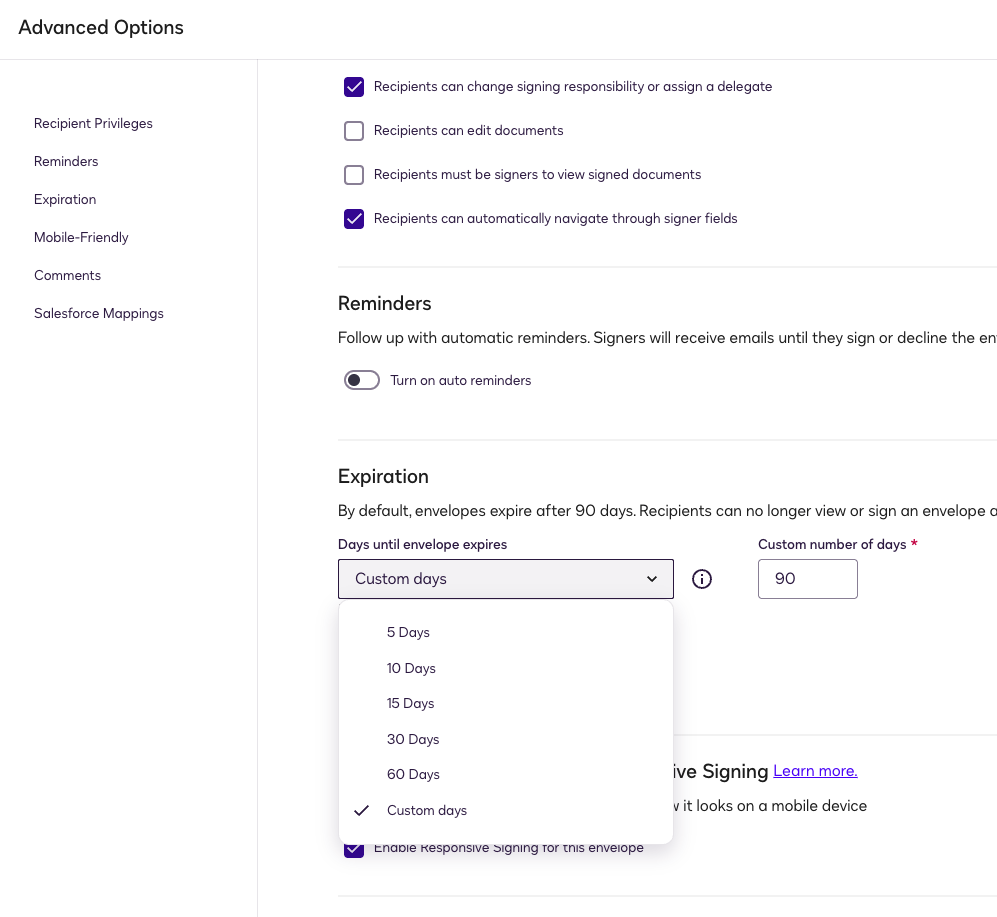Select 5 Days from the dropdown

[505, 632]
